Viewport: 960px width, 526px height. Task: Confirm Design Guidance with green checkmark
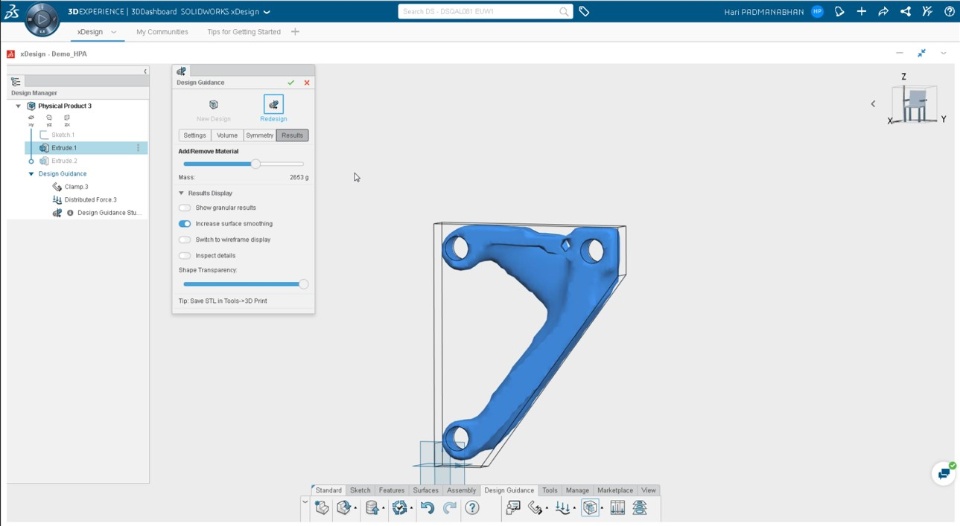(291, 83)
